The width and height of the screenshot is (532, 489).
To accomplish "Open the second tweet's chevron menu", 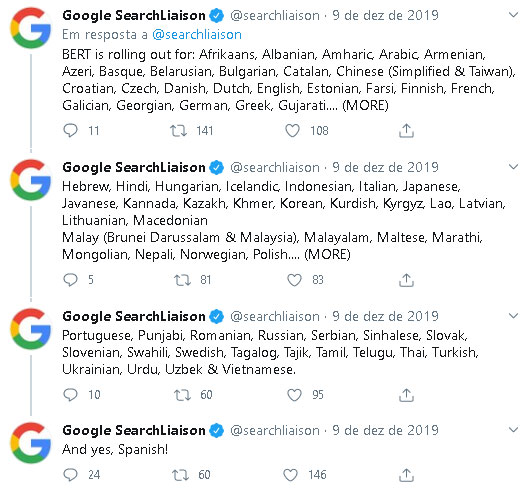I will [514, 167].
